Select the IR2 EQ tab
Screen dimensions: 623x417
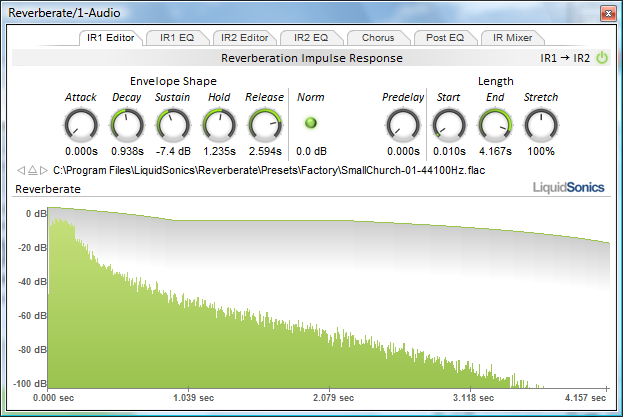[311, 38]
